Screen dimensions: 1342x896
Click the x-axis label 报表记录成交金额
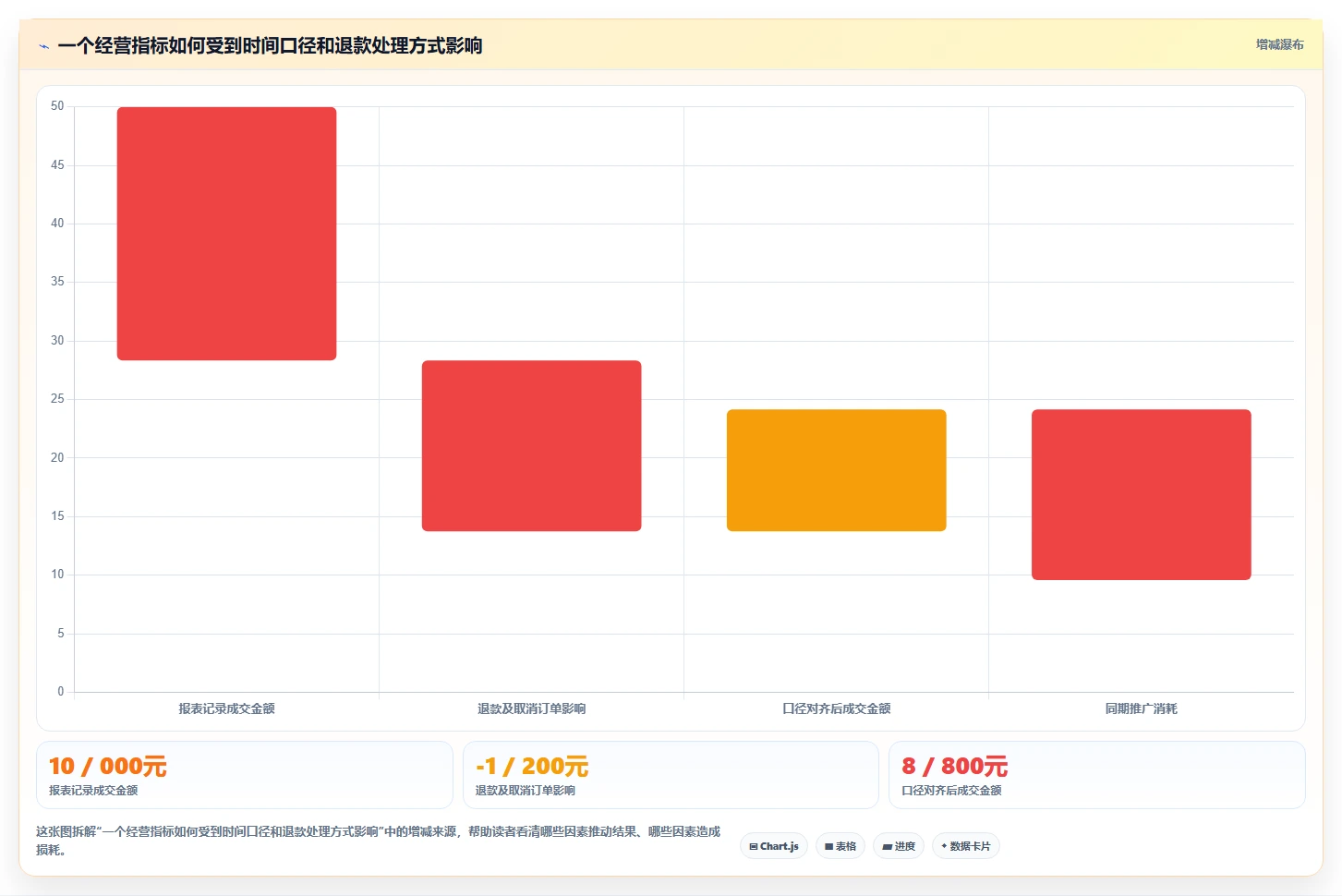[226, 708]
